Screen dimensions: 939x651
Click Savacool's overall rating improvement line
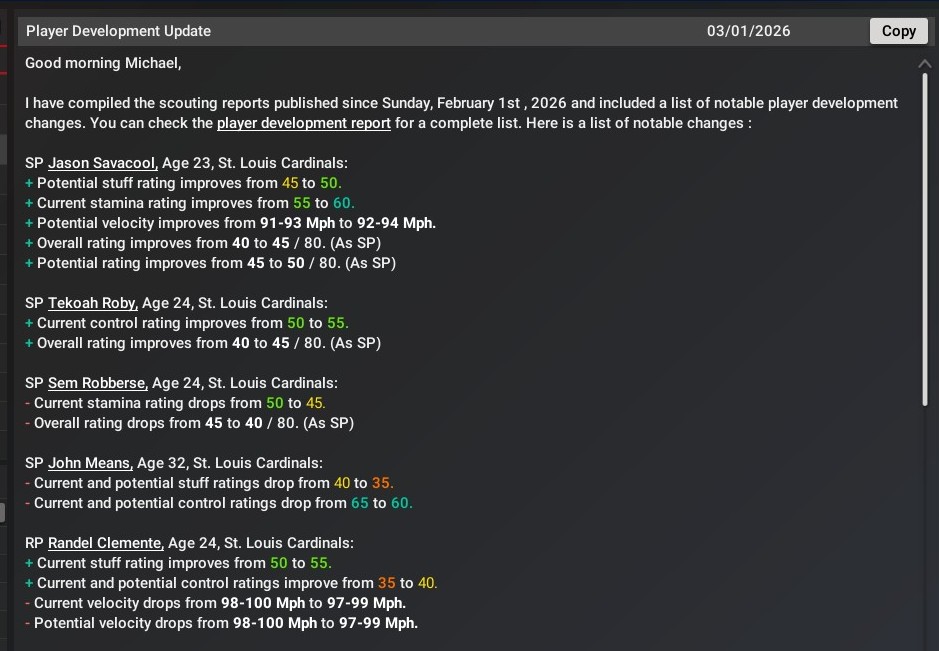[x=203, y=243]
